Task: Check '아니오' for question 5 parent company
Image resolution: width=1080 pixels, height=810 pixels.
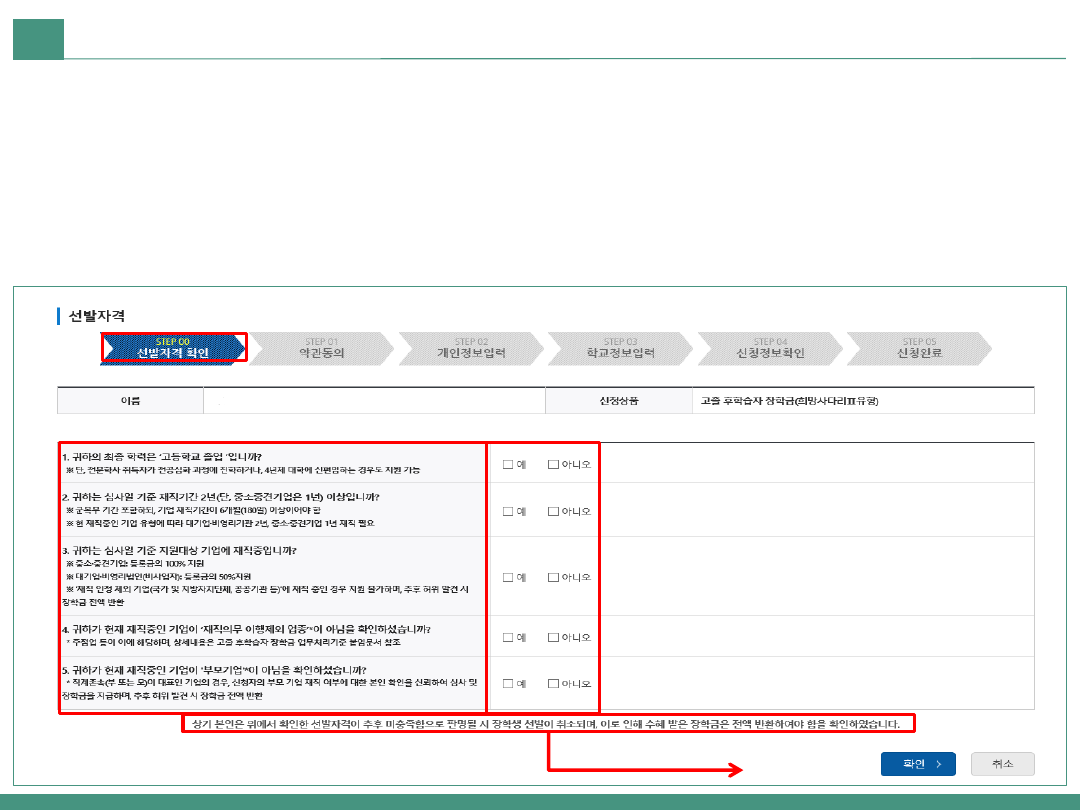Action: point(553,684)
